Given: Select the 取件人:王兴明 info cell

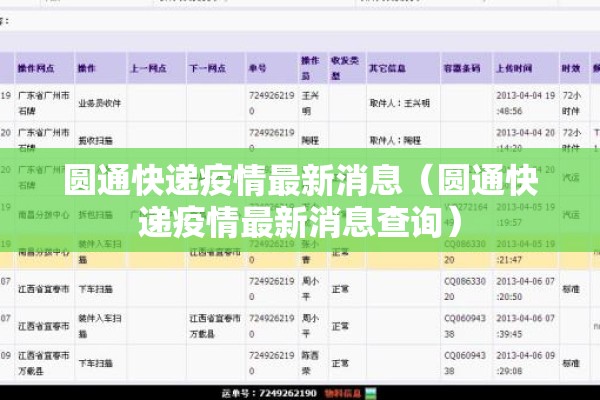Looking at the screenshot, I should [x=399, y=103].
